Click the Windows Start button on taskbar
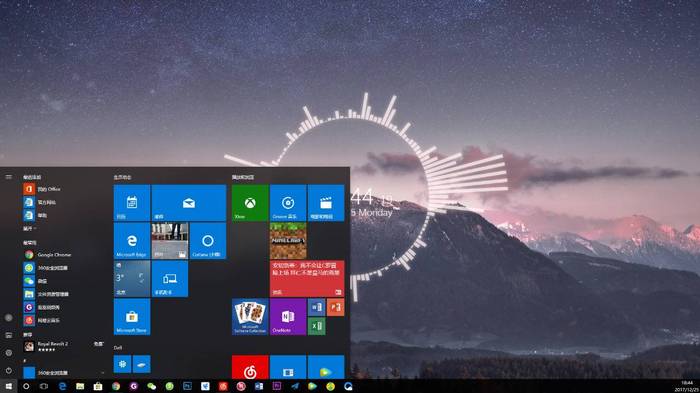Viewport: 700px width, 393px height. 8,386
